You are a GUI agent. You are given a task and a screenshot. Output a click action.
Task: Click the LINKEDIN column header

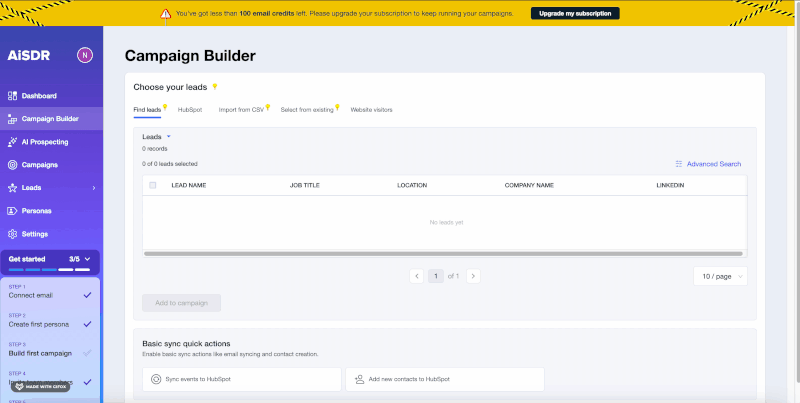(670, 185)
